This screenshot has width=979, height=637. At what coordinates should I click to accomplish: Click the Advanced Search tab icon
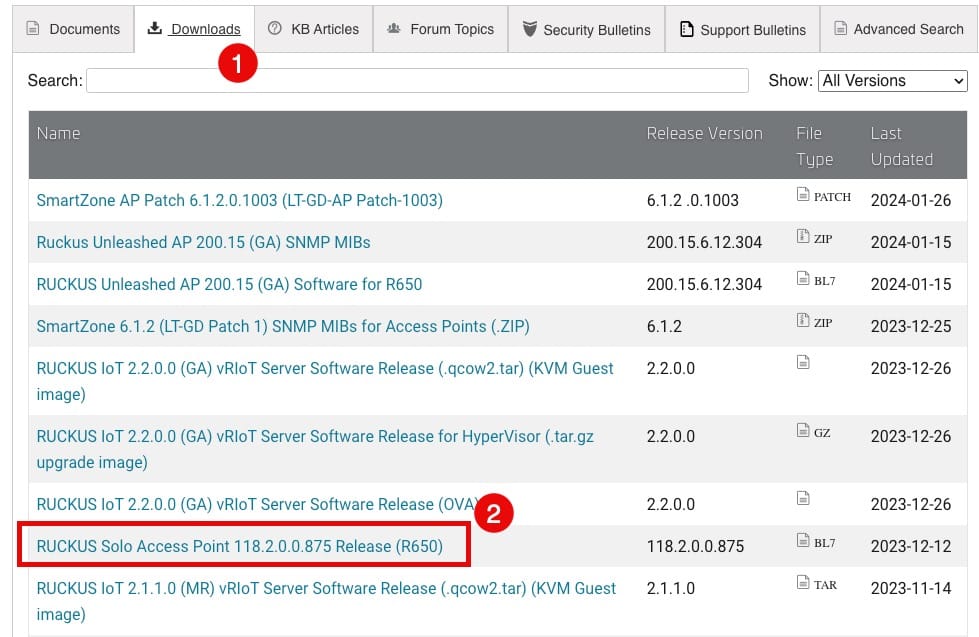pyautogui.click(x=841, y=29)
